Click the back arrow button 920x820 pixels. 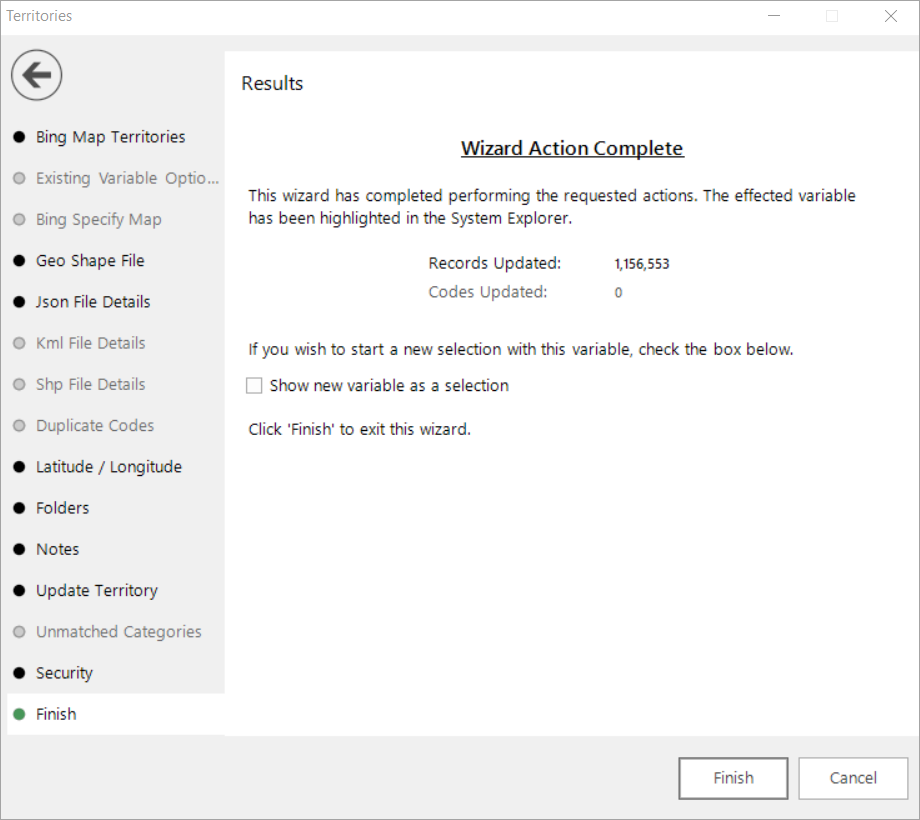coord(36,75)
